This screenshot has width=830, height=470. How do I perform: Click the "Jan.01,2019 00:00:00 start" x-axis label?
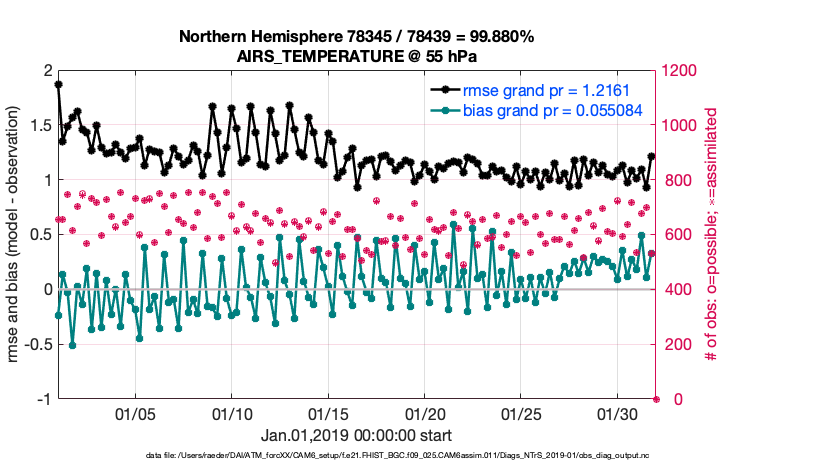click(356, 435)
